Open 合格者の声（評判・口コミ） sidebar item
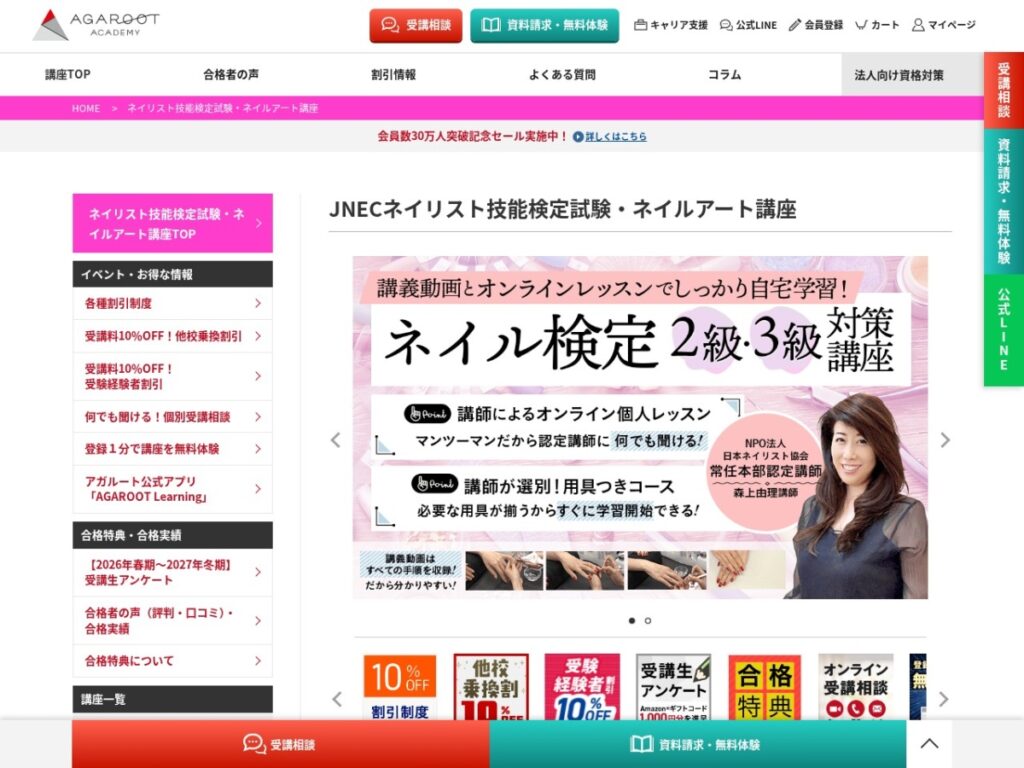 [172, 621]
